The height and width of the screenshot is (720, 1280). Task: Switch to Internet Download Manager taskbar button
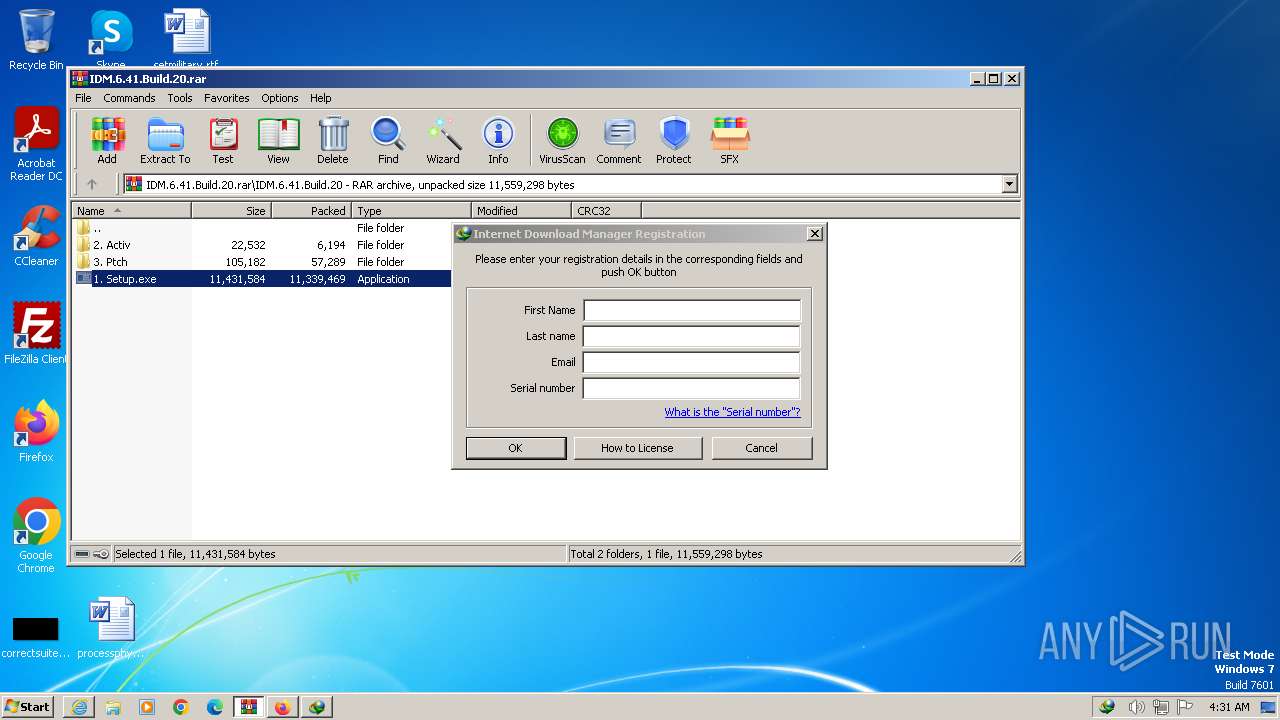click(x=317, y=707)
